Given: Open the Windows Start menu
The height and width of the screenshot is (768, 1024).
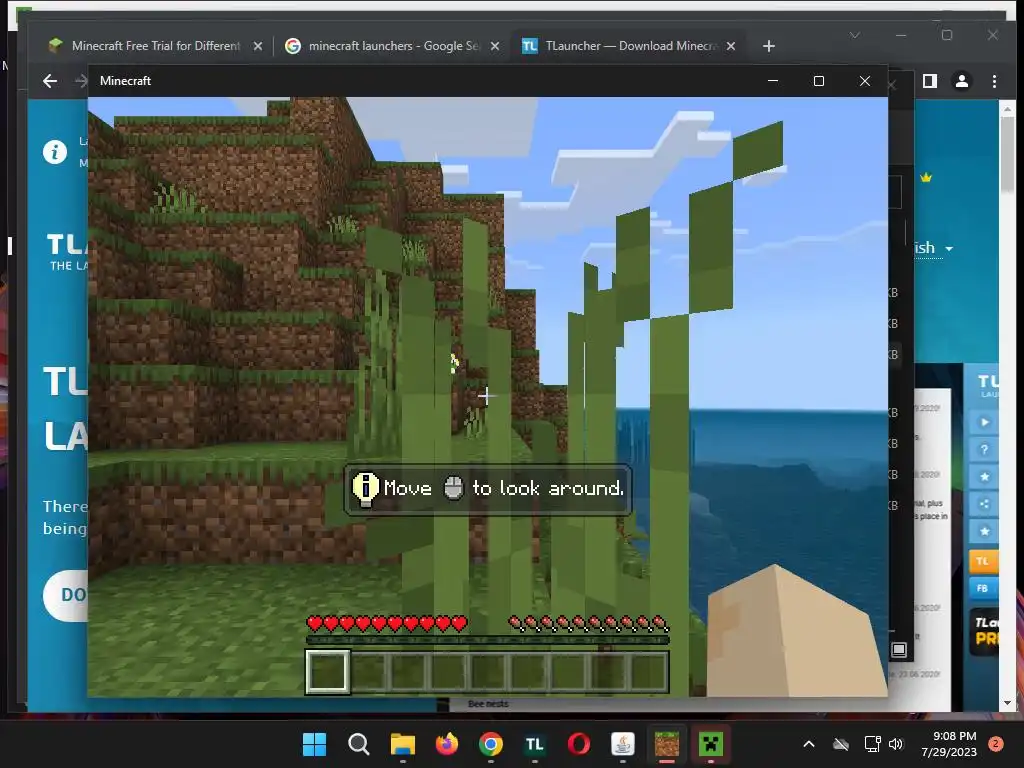Looking at the screenshot, I should 315,744.
